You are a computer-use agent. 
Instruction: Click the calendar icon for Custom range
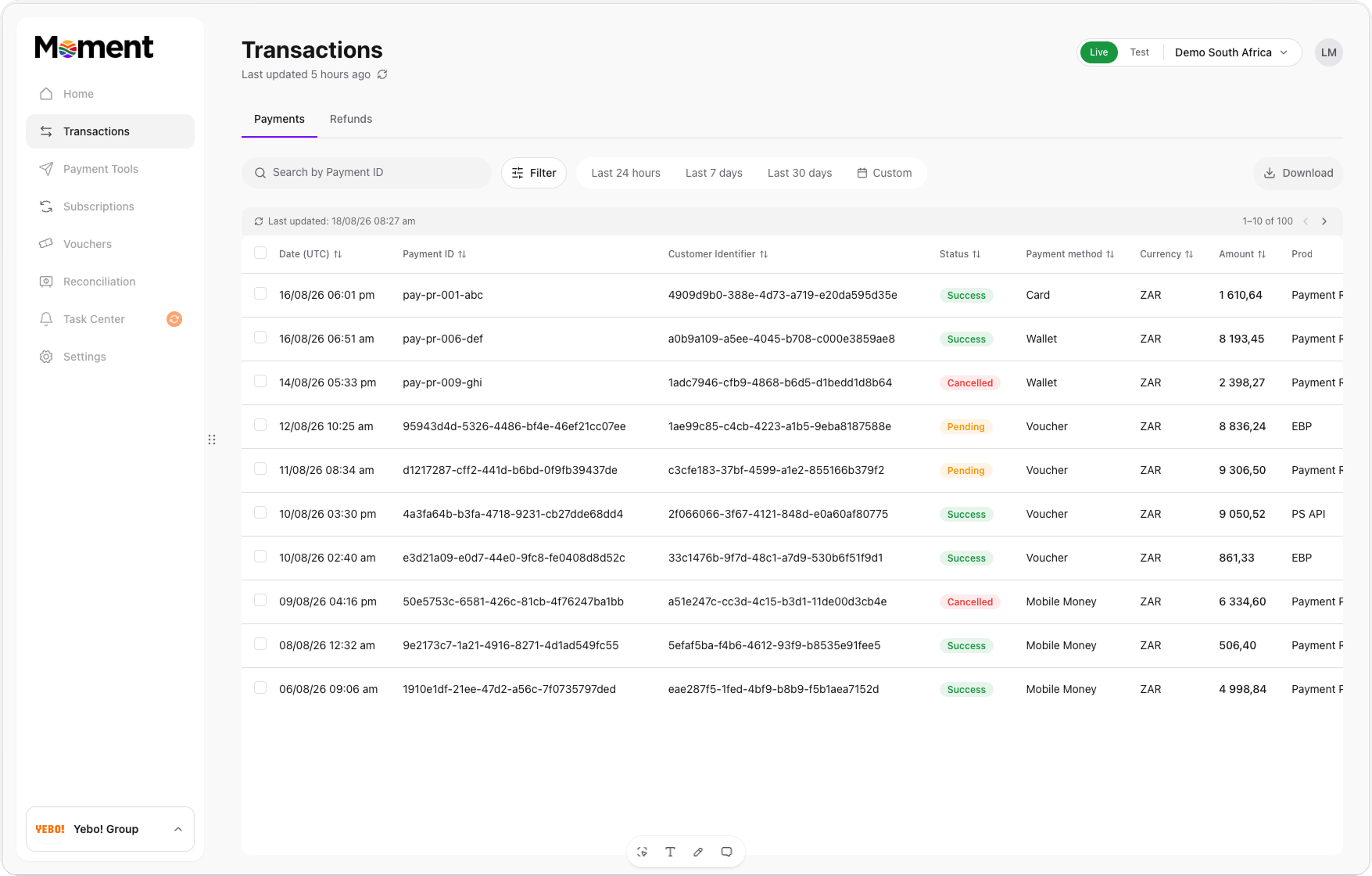pos(862,173)
